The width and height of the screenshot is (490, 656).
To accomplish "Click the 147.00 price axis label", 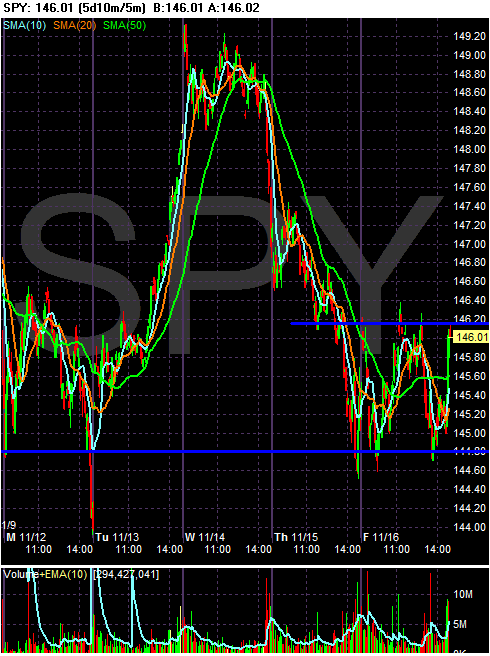I will (x=469, y=244).
